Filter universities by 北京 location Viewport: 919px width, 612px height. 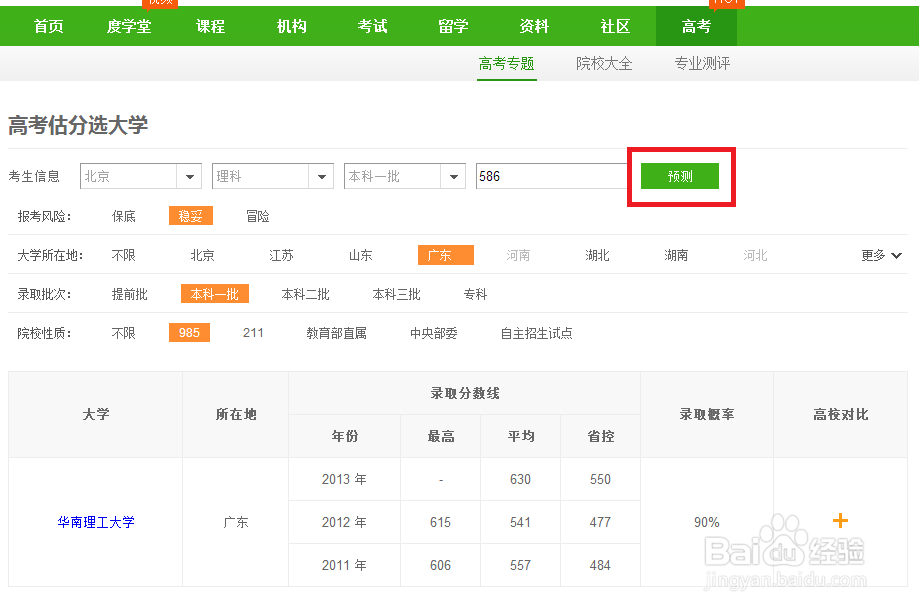tap(202, 256)
